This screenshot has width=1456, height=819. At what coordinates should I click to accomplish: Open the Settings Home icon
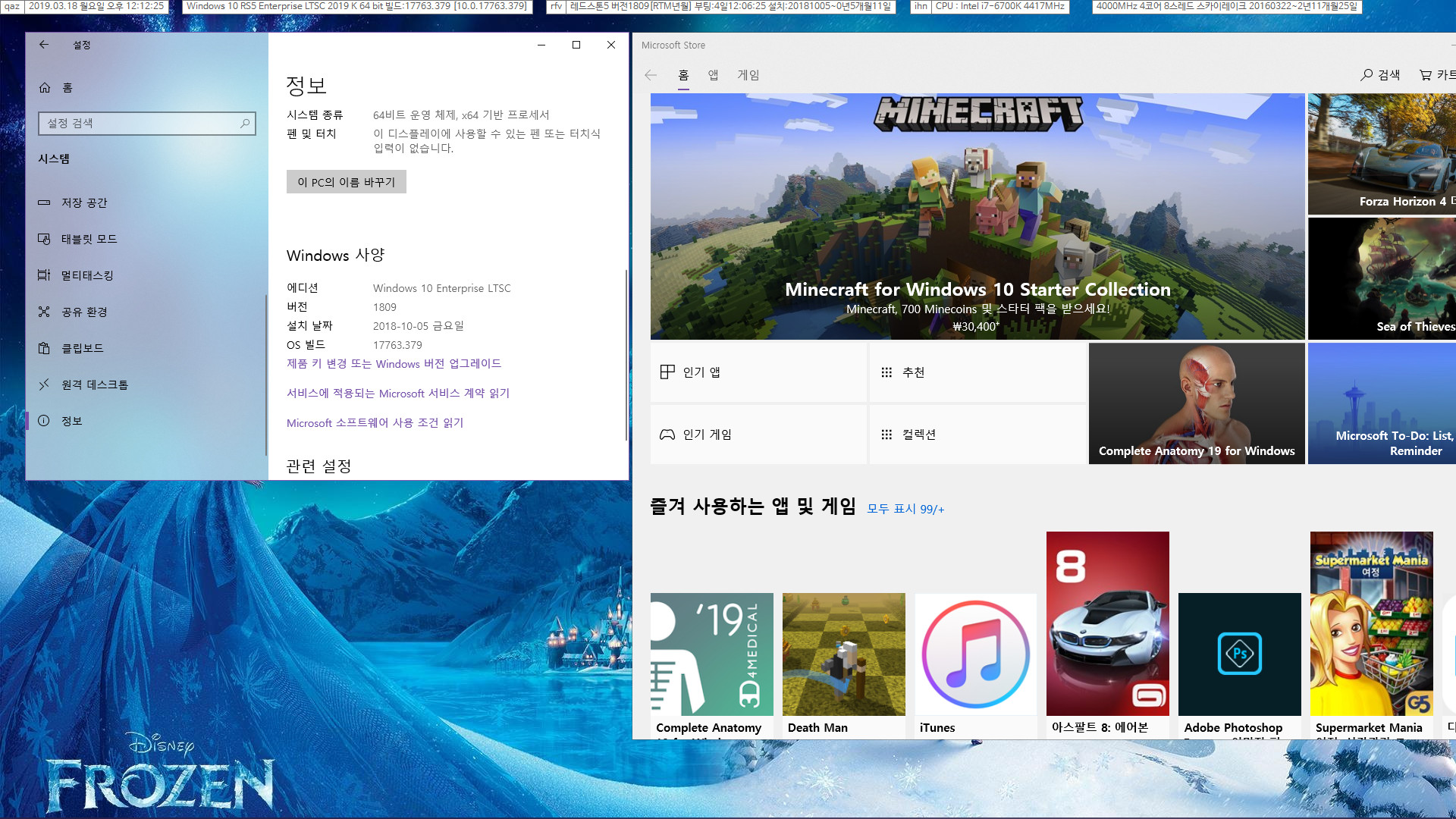point(45,88)
